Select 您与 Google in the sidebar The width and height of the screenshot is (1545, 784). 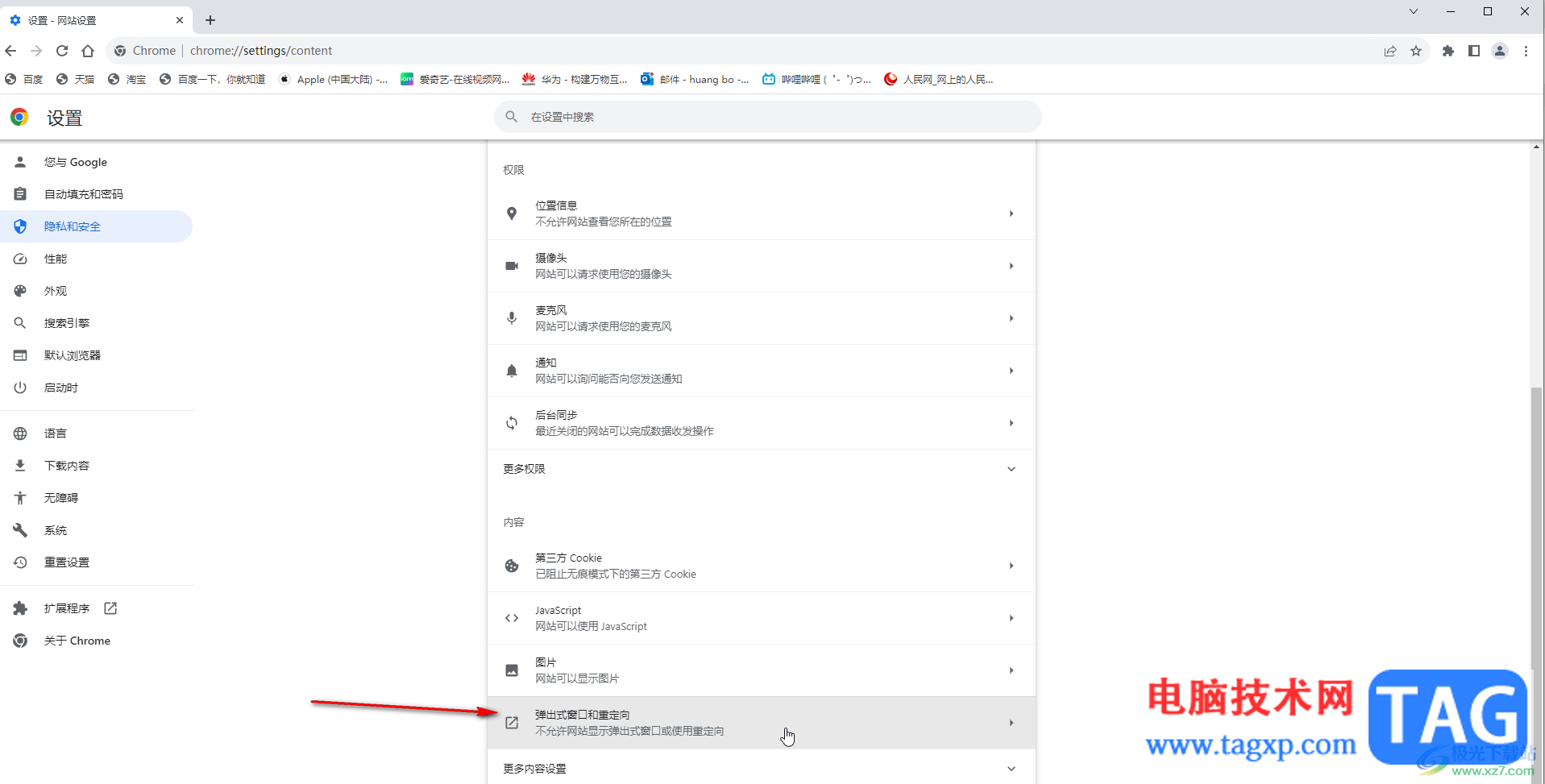(97, 162)
